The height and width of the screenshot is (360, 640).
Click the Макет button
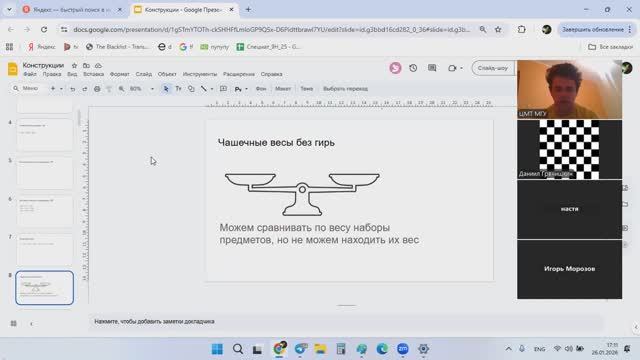pos(283,89)
